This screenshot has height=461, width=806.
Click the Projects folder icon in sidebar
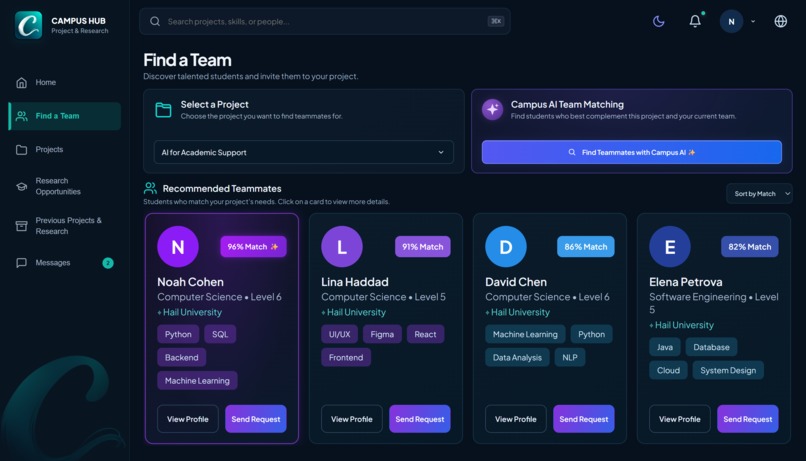click(x=22, y=150)
